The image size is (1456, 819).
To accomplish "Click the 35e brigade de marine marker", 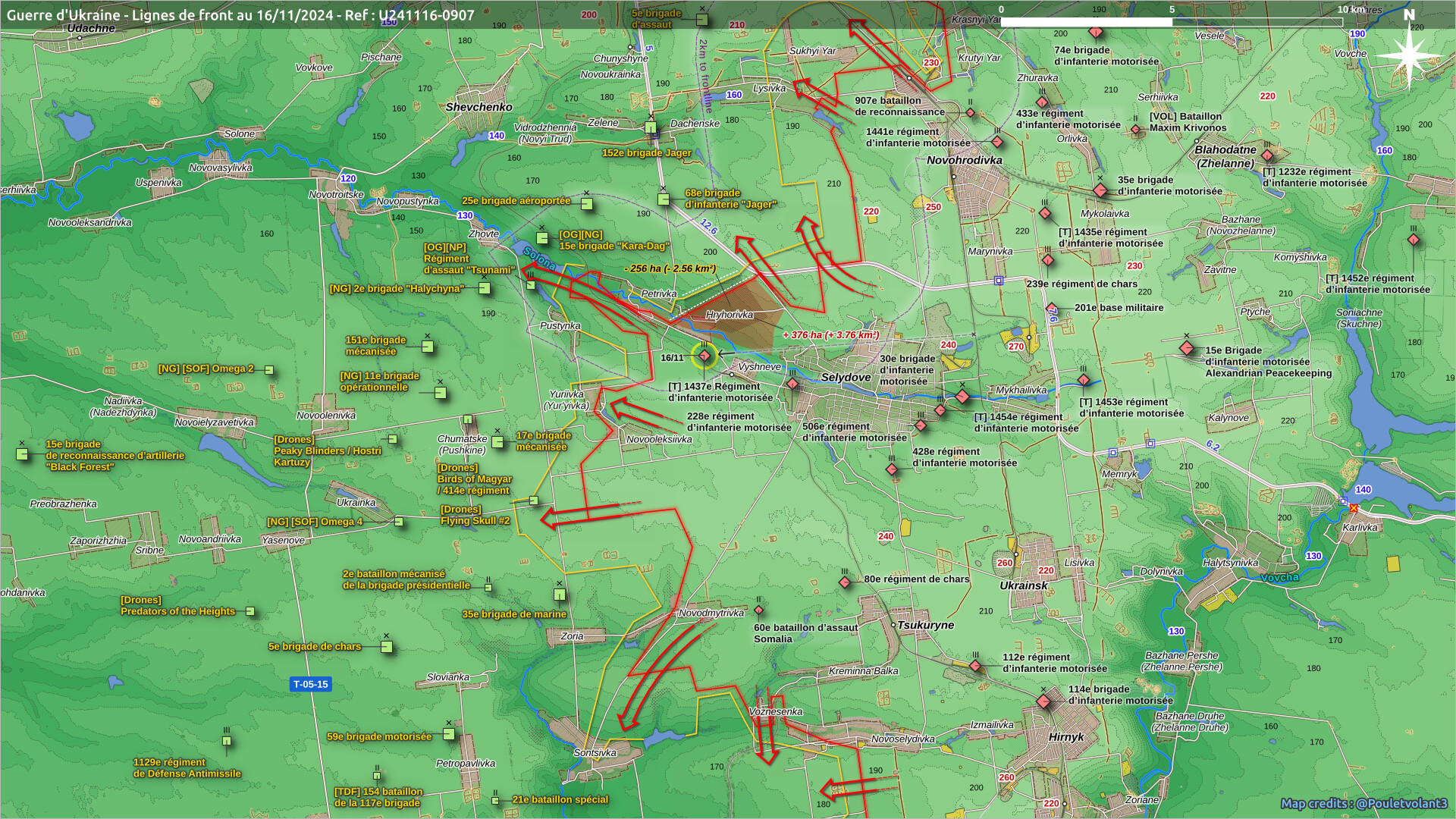I will coord(560,595).
